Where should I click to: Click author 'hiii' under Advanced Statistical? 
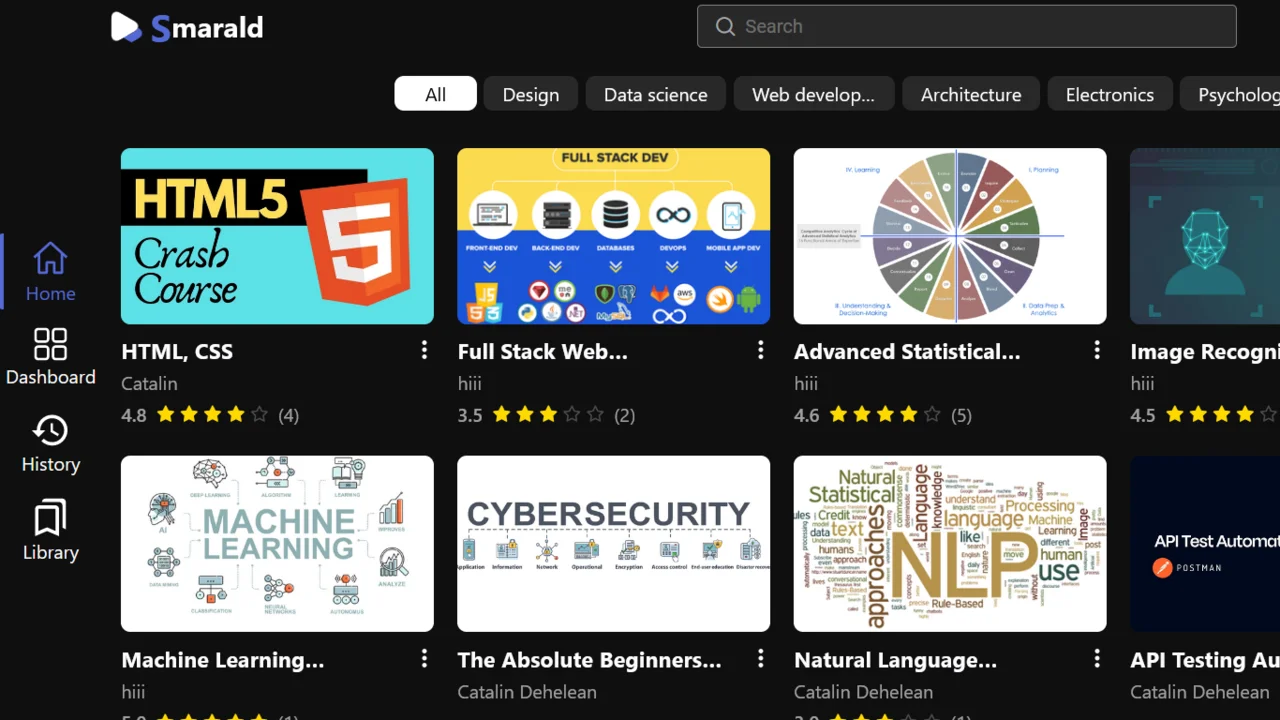click(806, 383)
